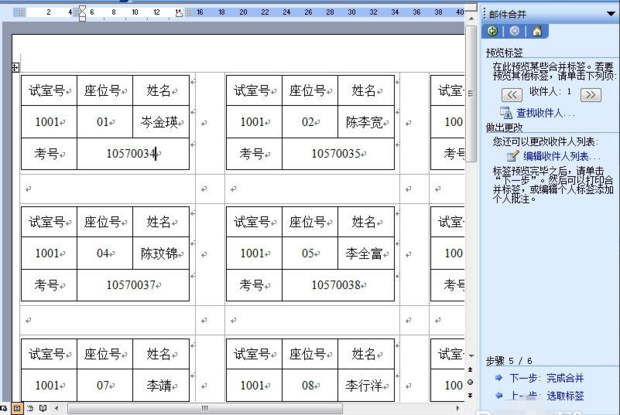The height and width of the screenshot is (415, 620).
Task: Click seat number cell 07
Action: click(103, 385)
